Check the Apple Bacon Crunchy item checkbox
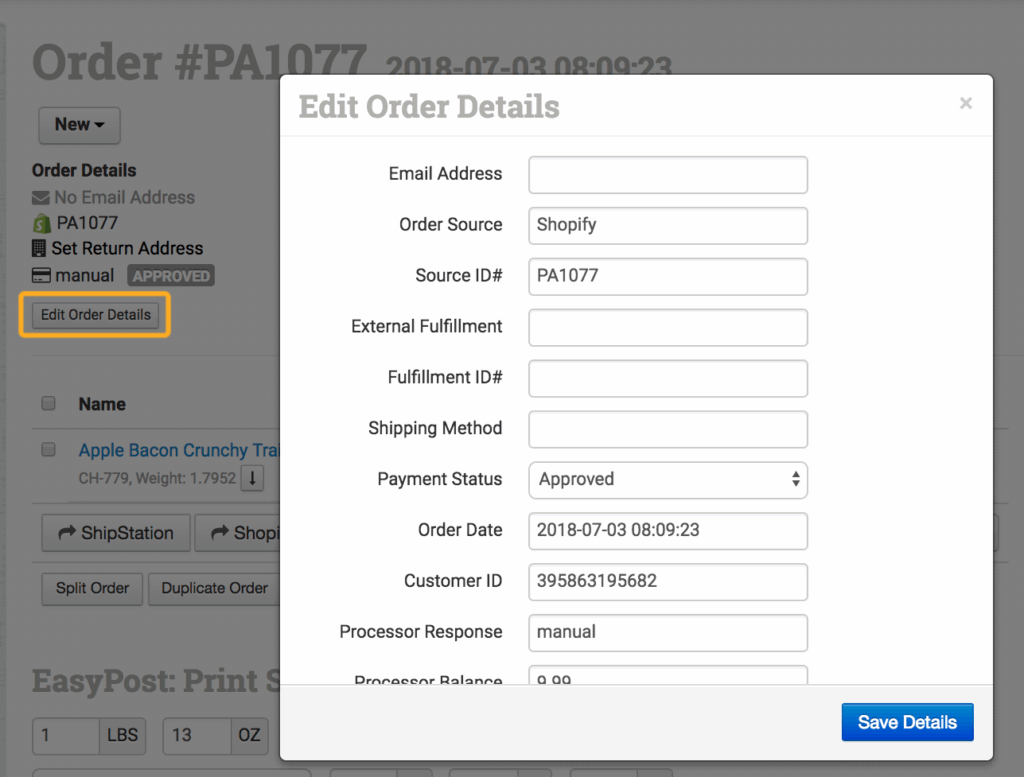Screen dimensions: 1024x777 click(x=48, y=451)
